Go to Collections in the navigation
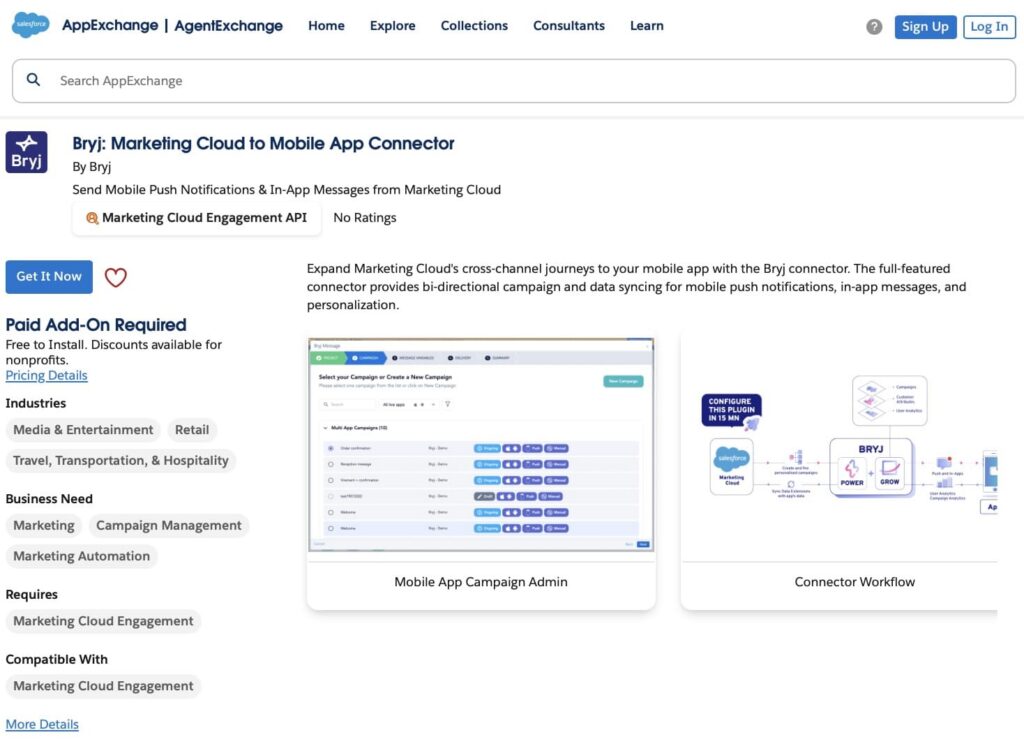This screenshot has width=1024, height=751. (474, 25)
